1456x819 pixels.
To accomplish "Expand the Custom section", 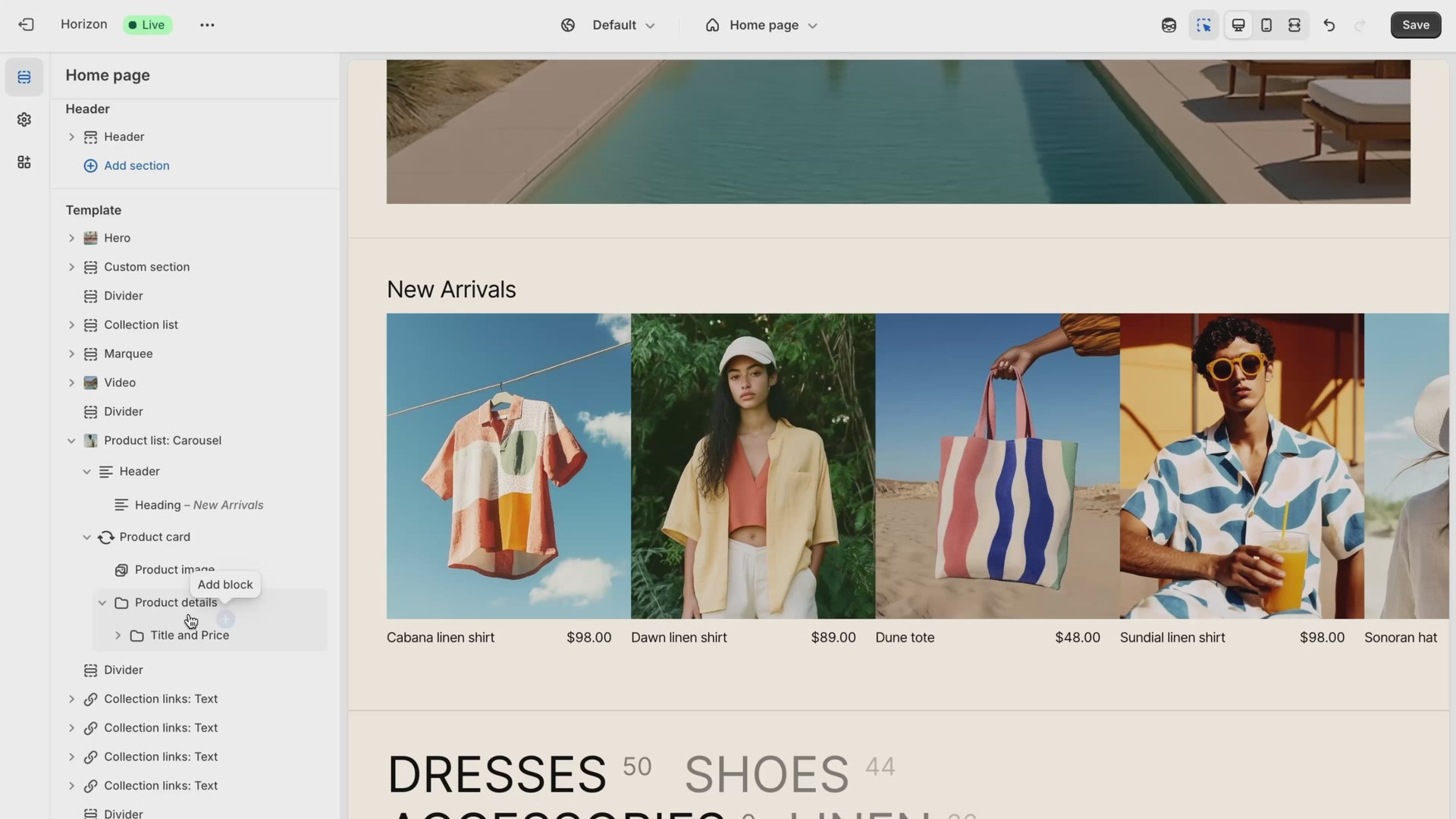I will tap(71, 267).
